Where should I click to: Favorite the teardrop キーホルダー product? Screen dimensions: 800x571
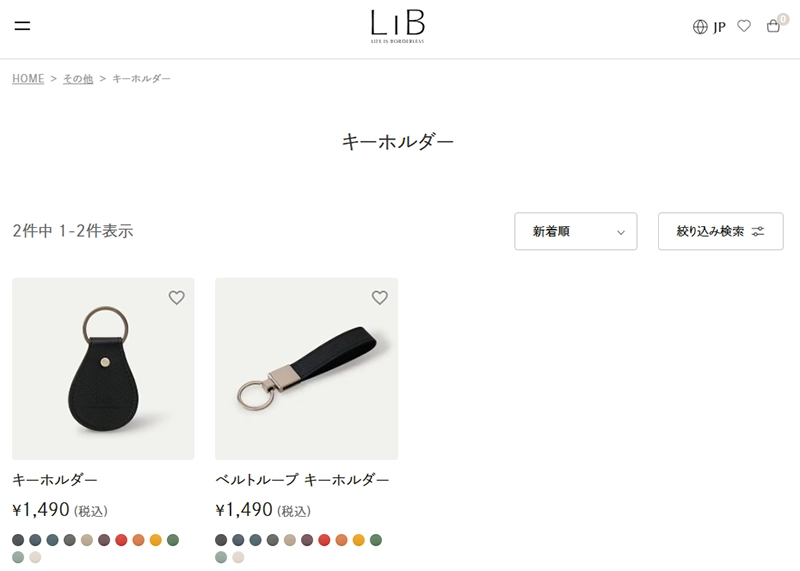click(177, 297)
